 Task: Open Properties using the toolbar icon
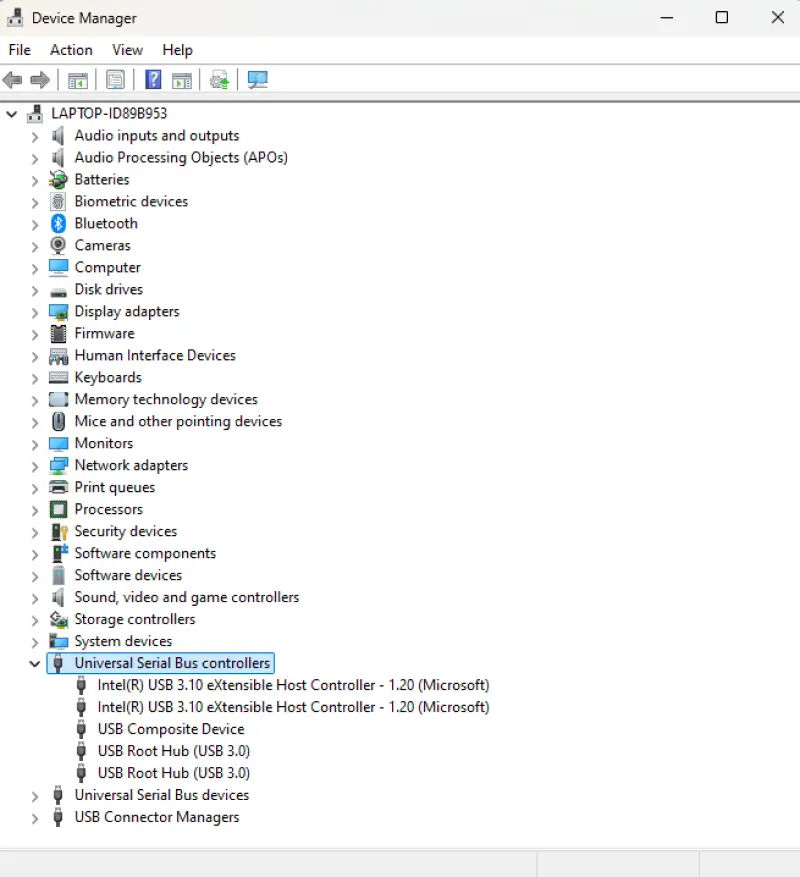point(115,79)
